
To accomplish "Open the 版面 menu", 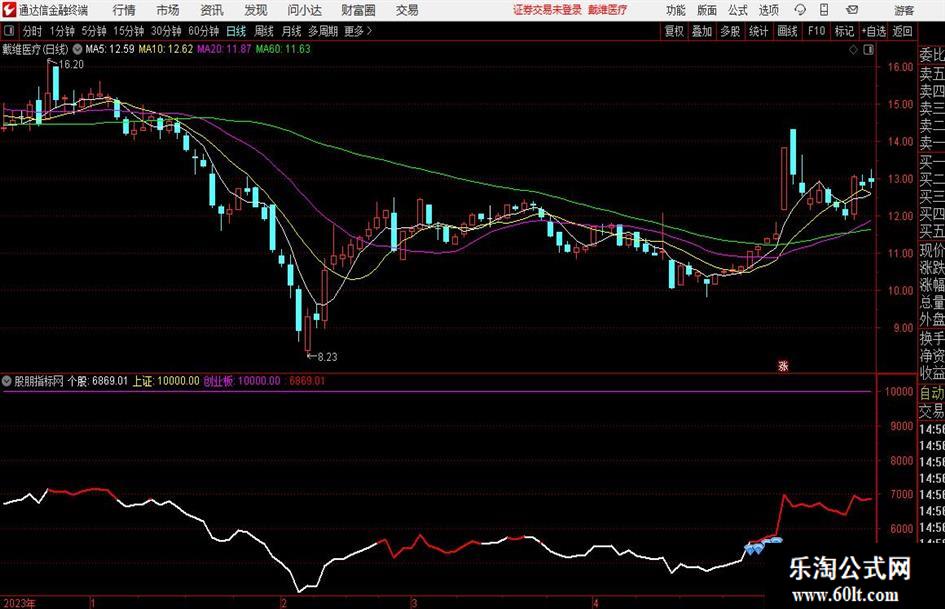I will [x=706, y=10].
